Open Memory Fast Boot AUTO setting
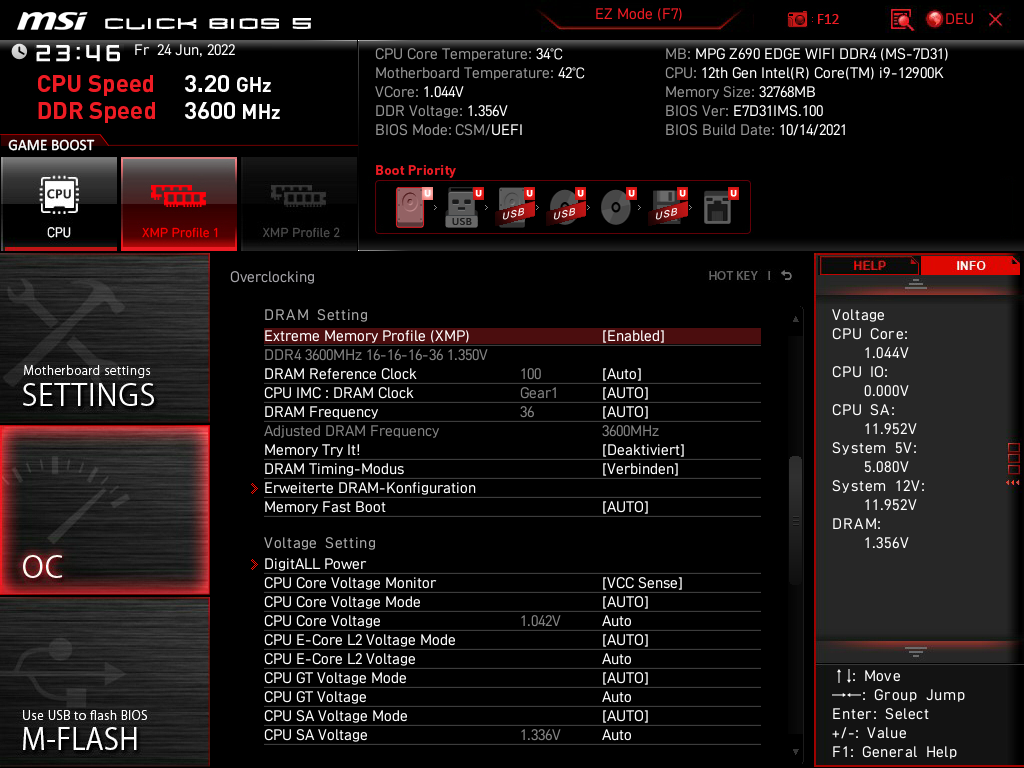Screen dimensions: 1024x768 point(625,507)
